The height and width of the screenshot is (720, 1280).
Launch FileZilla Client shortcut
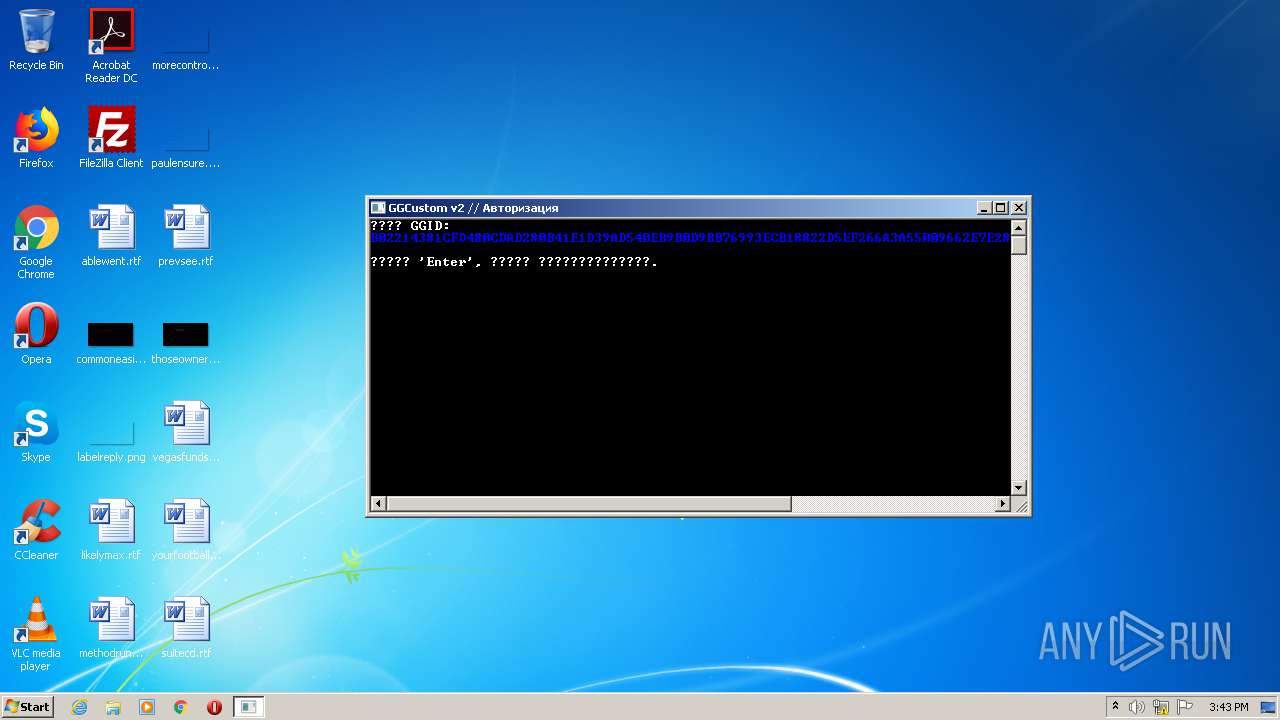tap(111, 138)
